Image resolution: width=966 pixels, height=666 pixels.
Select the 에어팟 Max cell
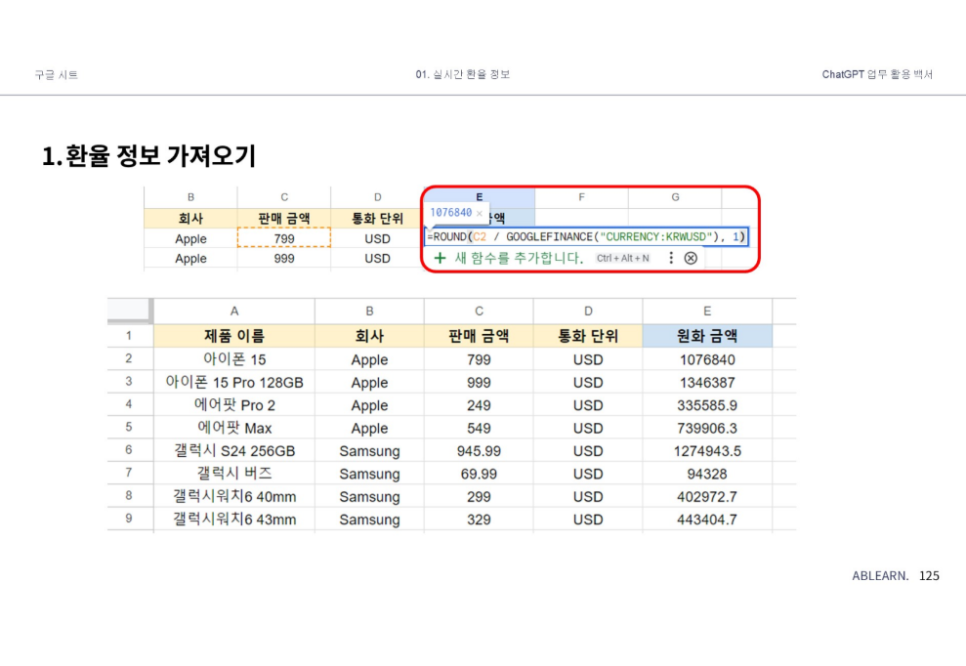(234, 428)
